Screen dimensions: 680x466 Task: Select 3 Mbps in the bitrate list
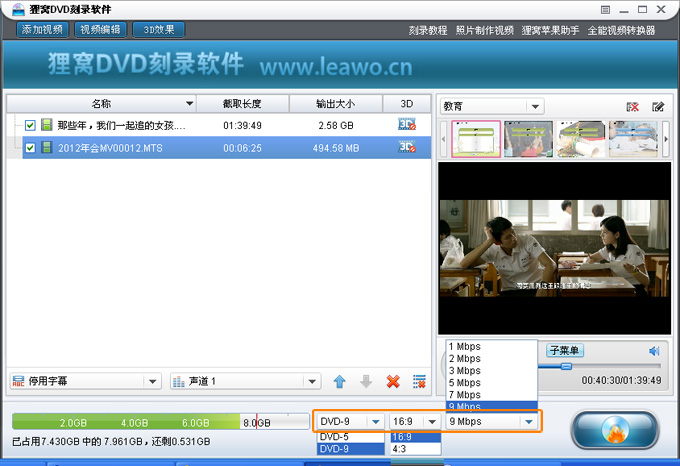click(491, 371)
